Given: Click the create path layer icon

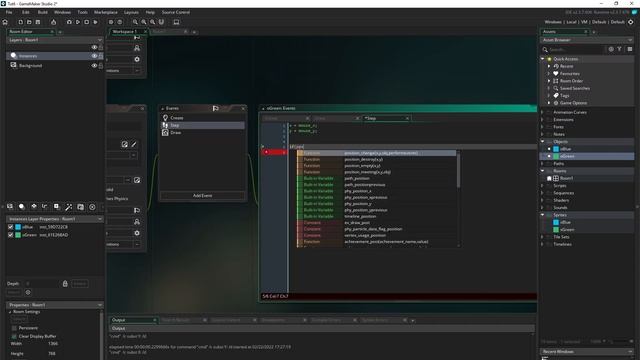Looking at the screenshot, I should point(45,207).
